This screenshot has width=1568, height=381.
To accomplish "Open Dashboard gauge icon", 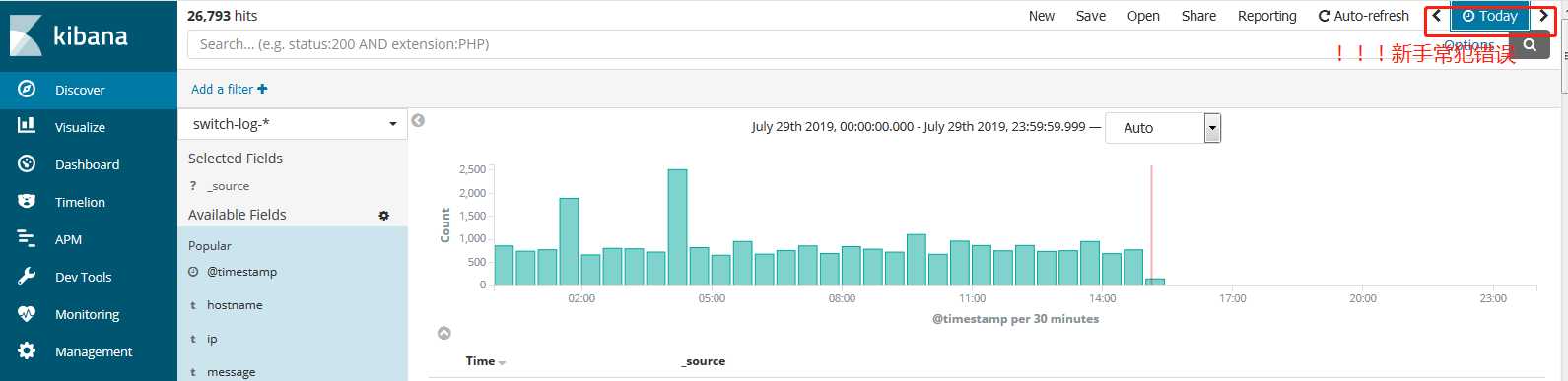I will point(27,163).
